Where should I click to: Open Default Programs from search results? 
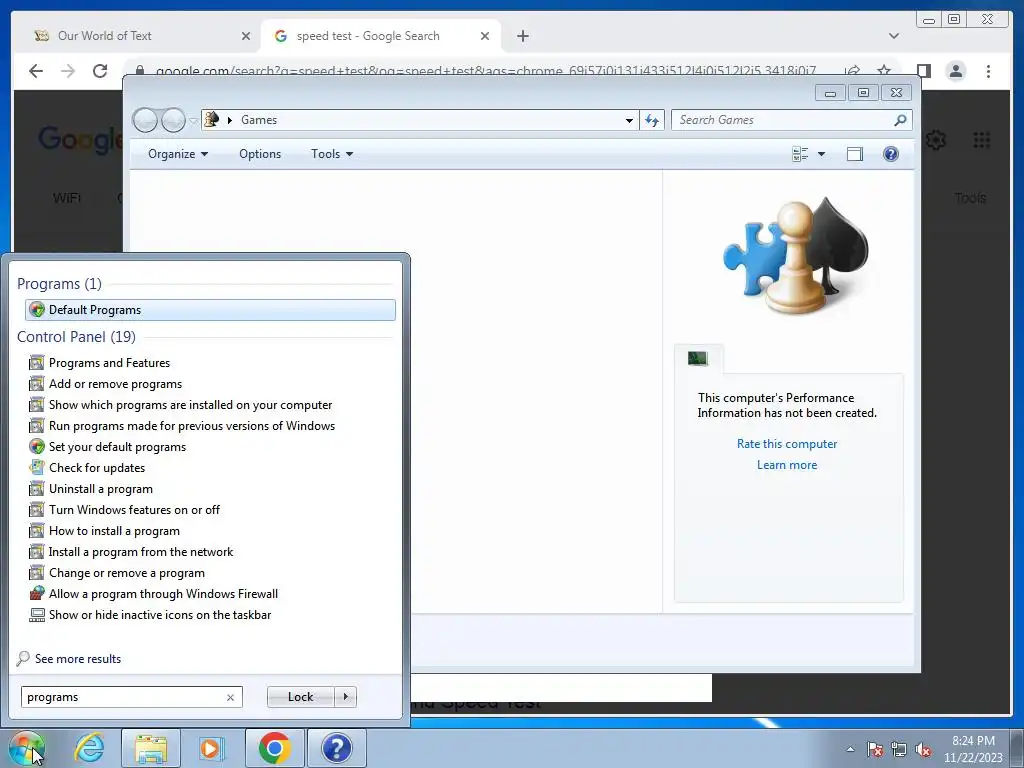click(x=210, y=310)
